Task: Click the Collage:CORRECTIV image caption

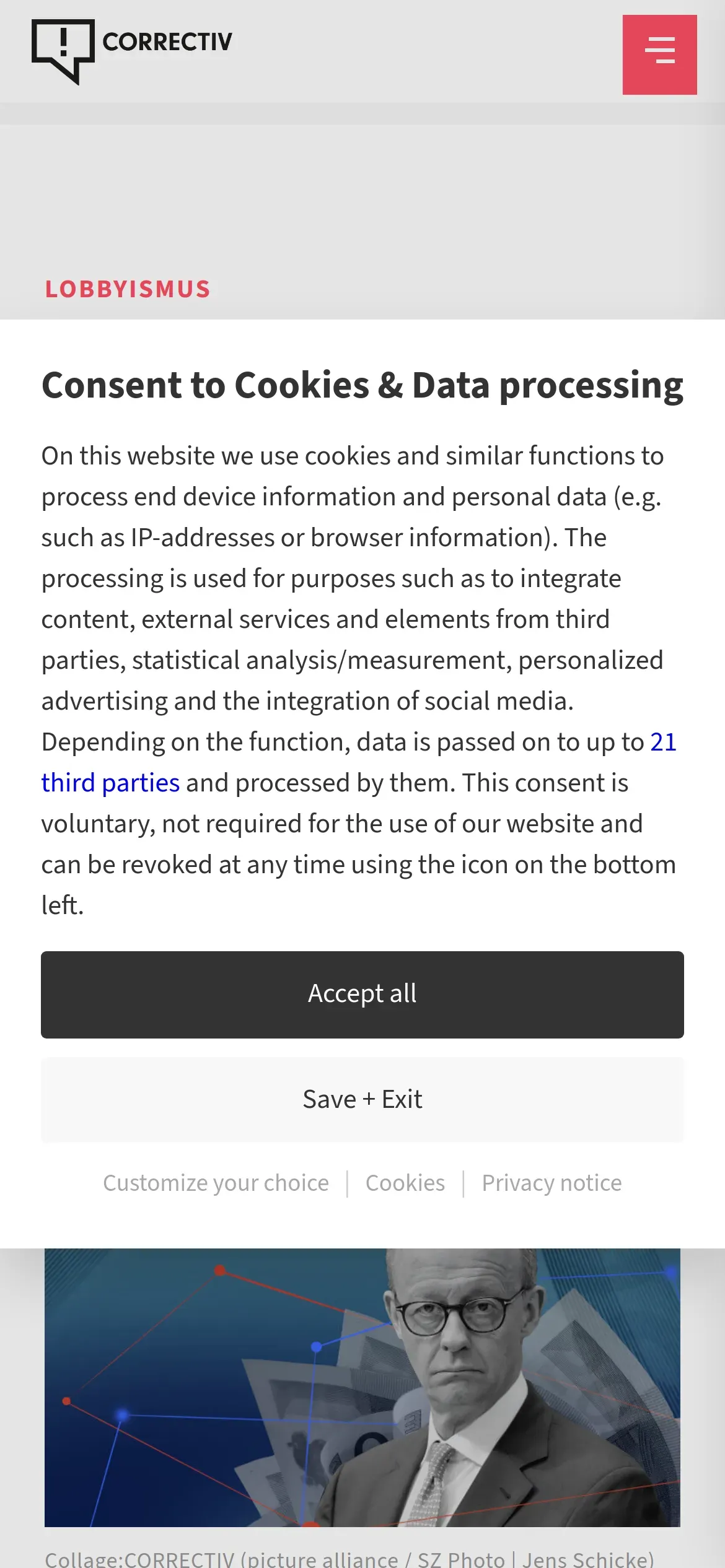Action: pyautogui.click(x=349, y=1558)
